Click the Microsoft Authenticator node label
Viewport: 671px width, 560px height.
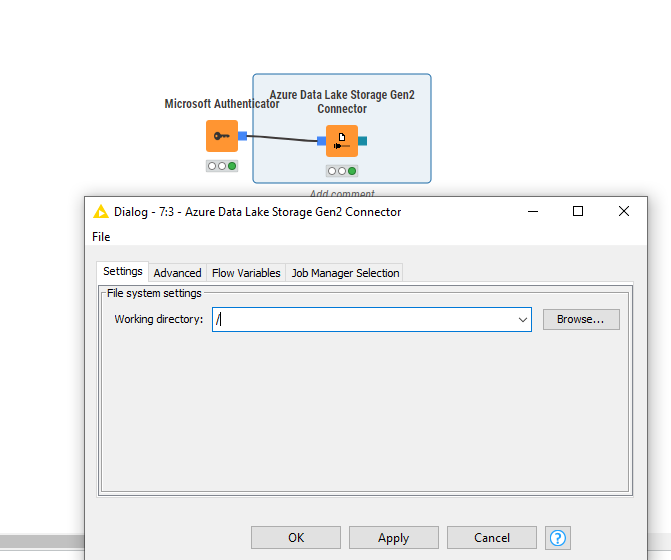click(222, 104)
